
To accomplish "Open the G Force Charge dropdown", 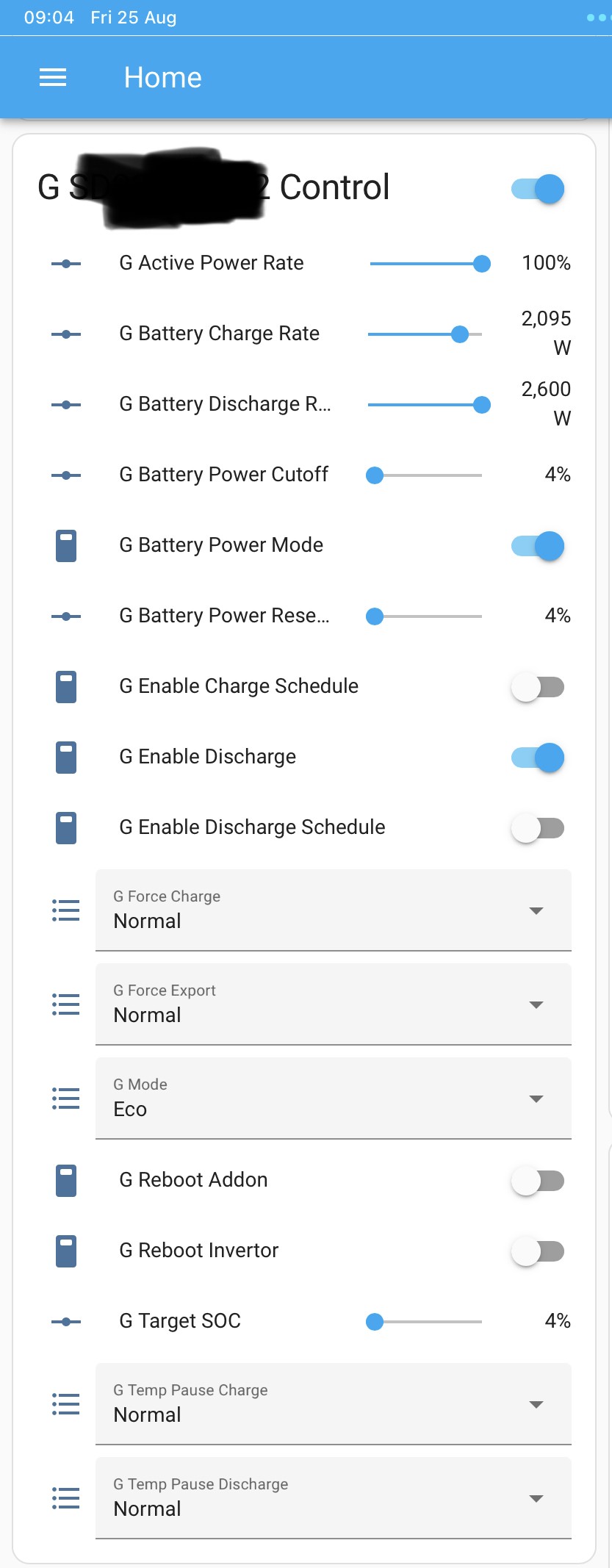I will coord(334,910).
